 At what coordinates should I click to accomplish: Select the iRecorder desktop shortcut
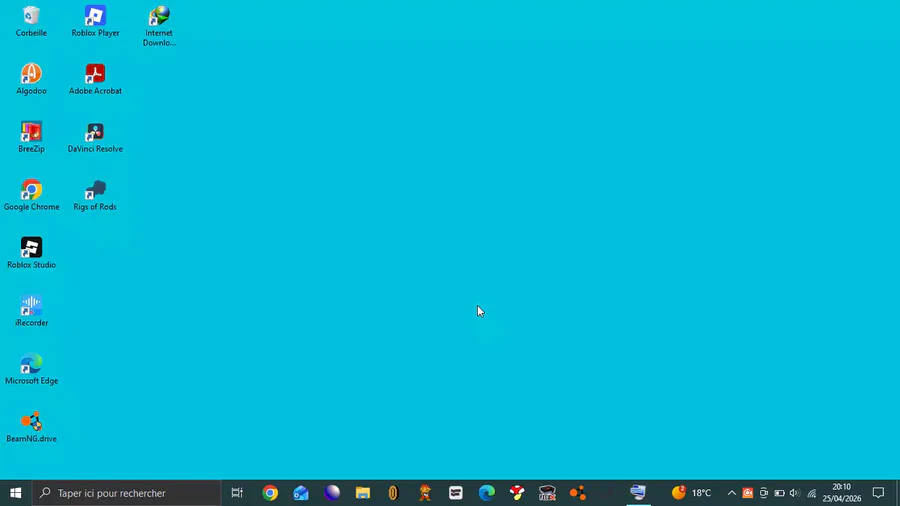(x=31, y=312)
